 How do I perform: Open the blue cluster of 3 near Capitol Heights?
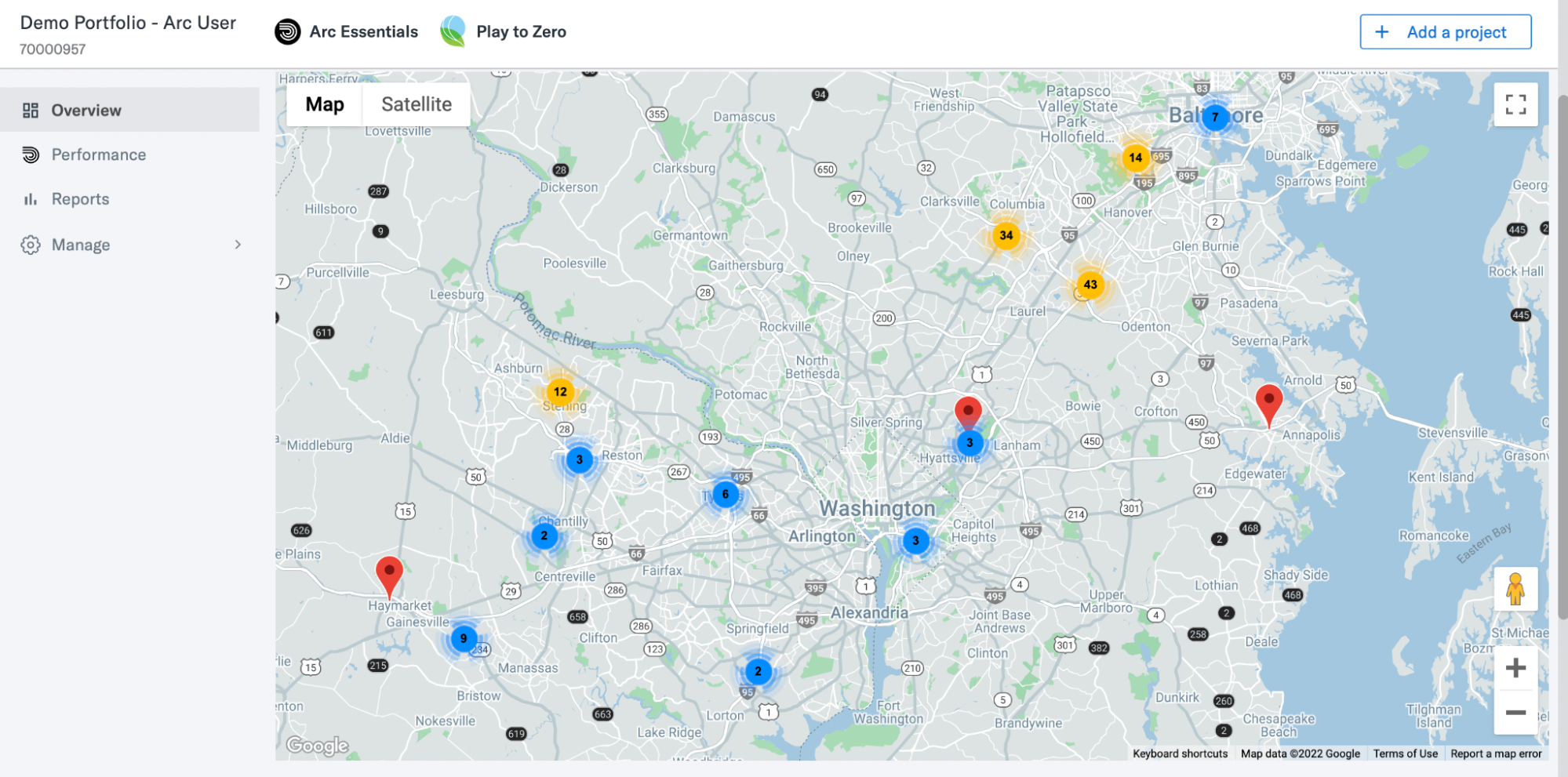click(x=915, y=540)
